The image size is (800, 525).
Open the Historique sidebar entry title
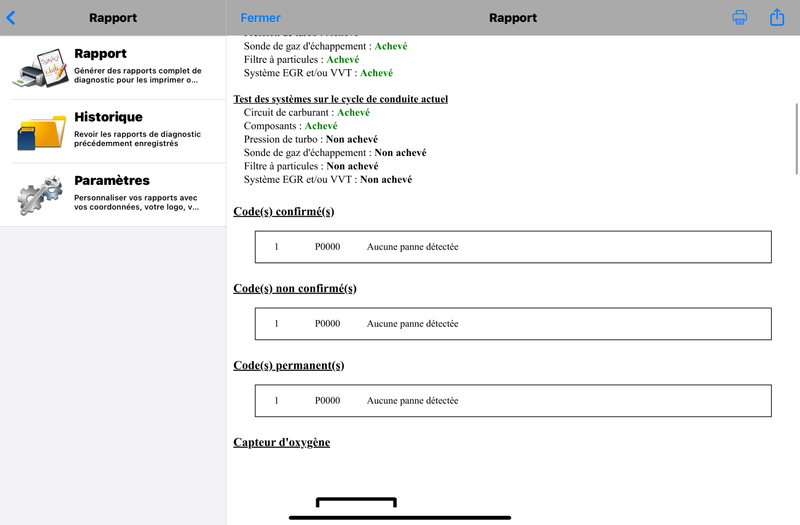pyautogui.click(x=108, y=117)
